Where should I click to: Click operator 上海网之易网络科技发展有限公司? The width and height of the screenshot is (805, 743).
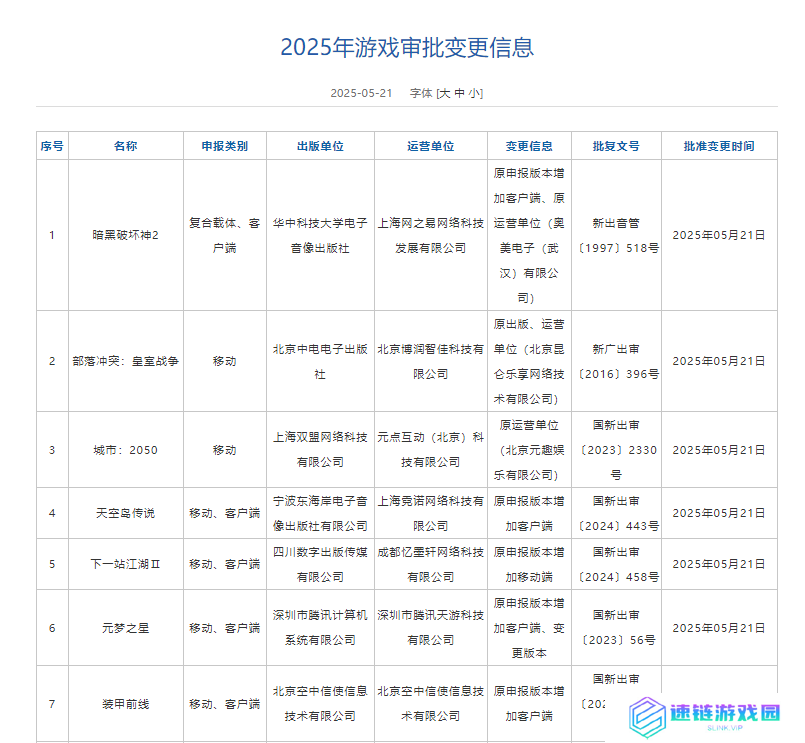click(x=431, y=235)
